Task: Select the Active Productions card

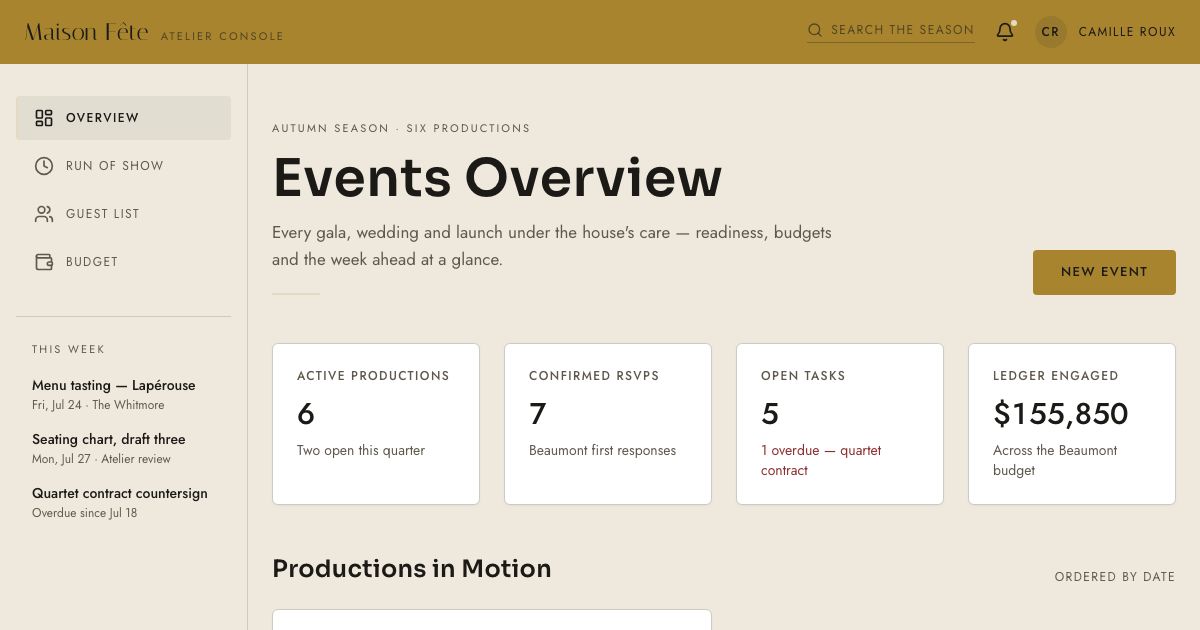Action: 376,424
